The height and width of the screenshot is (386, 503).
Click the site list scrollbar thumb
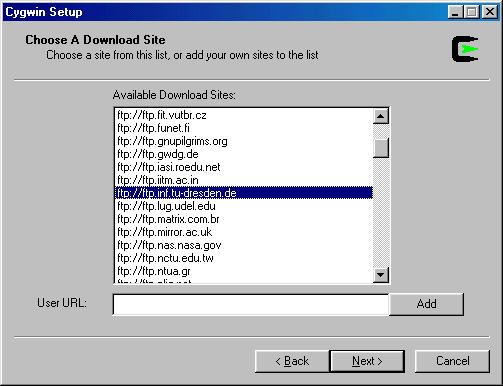(381, 147)
